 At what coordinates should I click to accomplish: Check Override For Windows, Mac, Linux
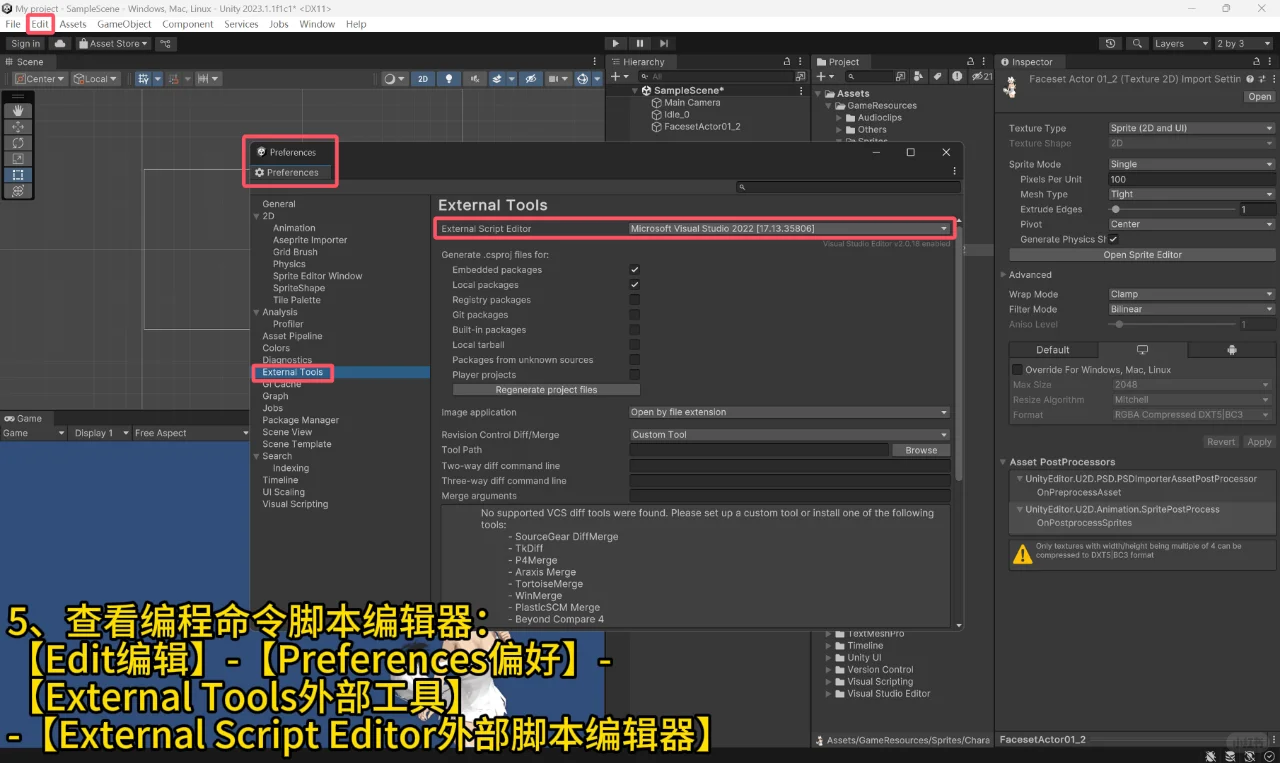(x=1016, y=369)
